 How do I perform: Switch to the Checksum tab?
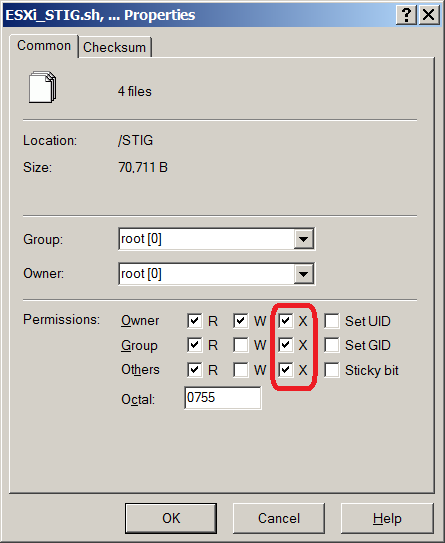coord(115,47)
